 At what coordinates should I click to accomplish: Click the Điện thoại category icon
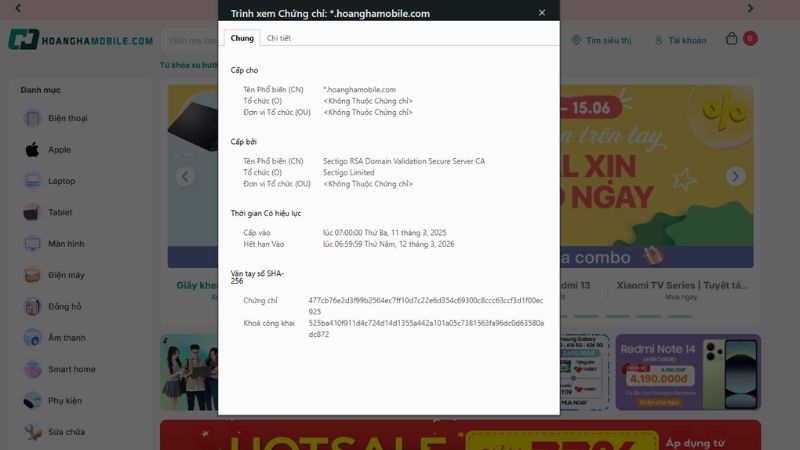coord(33,118)
